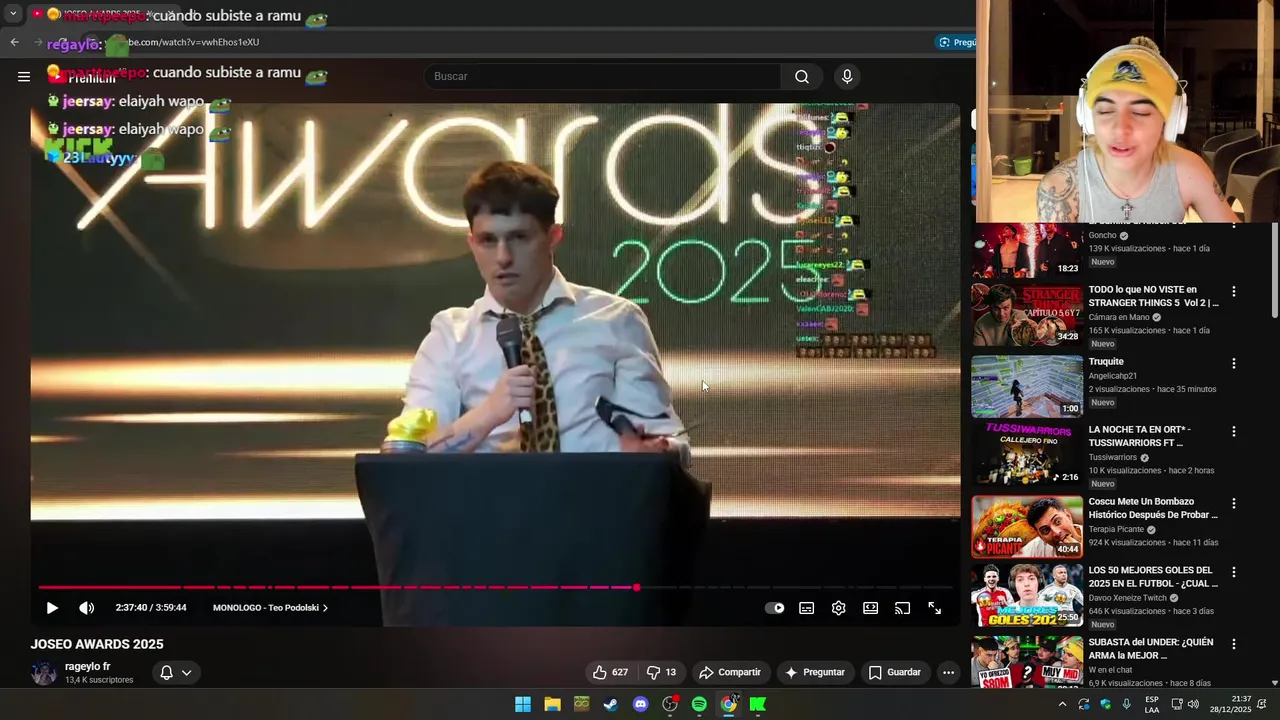Open the Cámara en Mano channel name

tap(1119, 317)
